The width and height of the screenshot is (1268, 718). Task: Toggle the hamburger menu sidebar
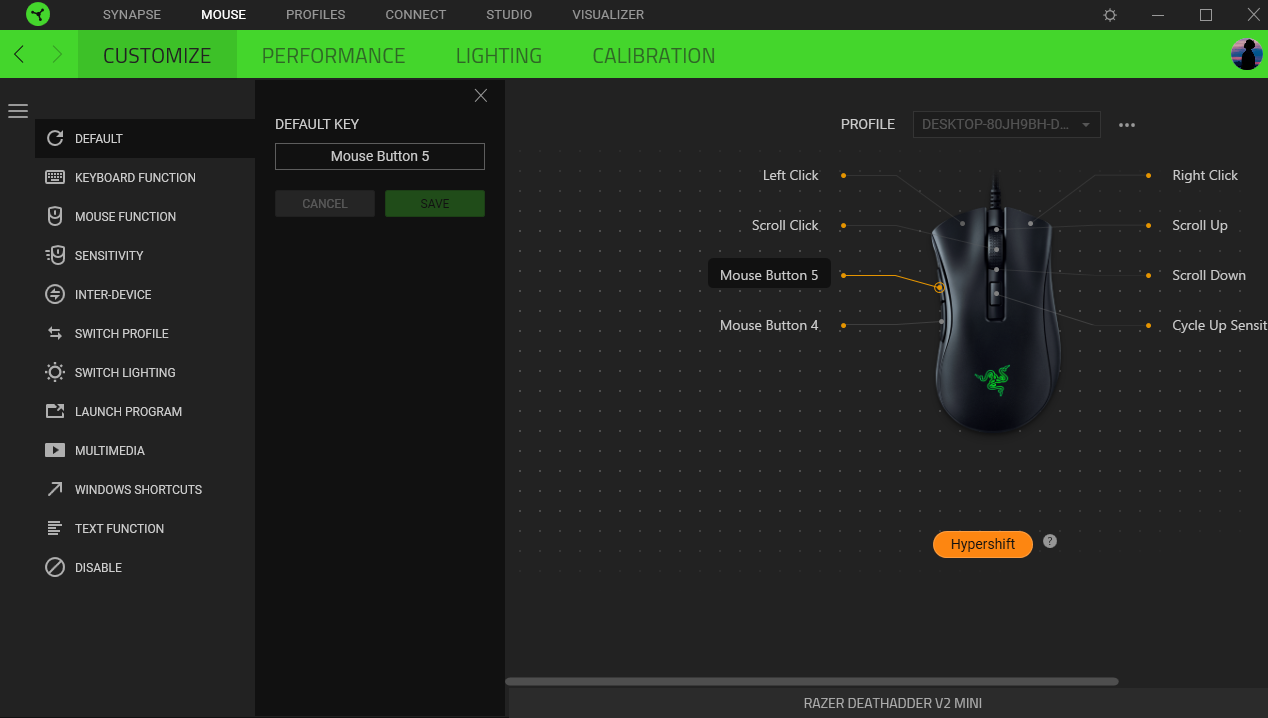click(x=18, y=111)
